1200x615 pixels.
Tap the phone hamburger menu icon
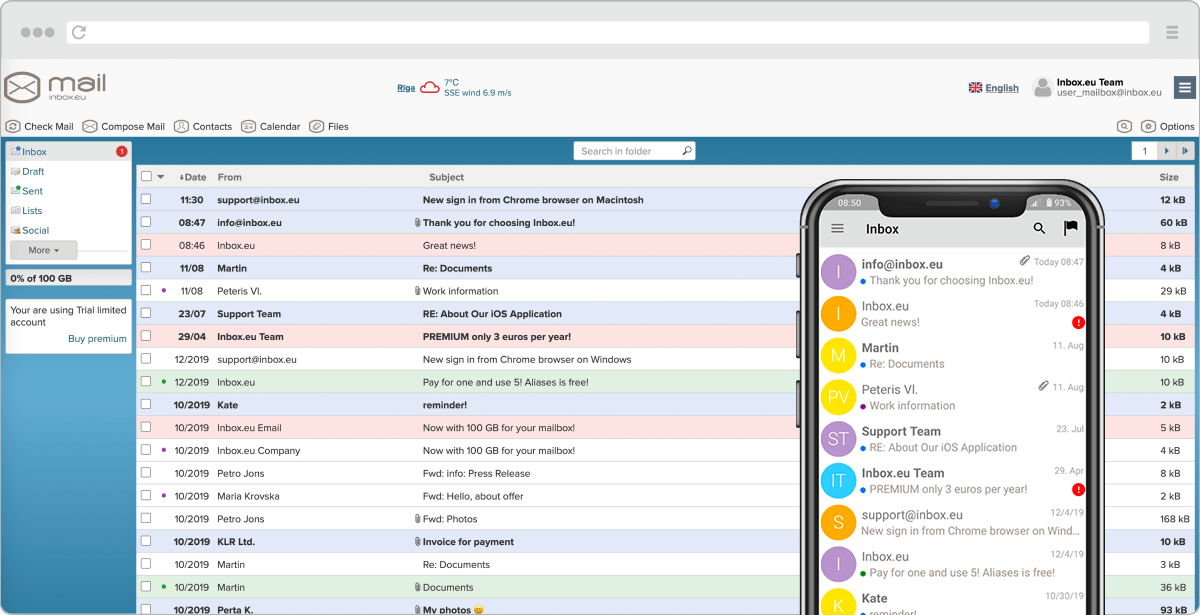pyautogui.click(x=838, y=229)
